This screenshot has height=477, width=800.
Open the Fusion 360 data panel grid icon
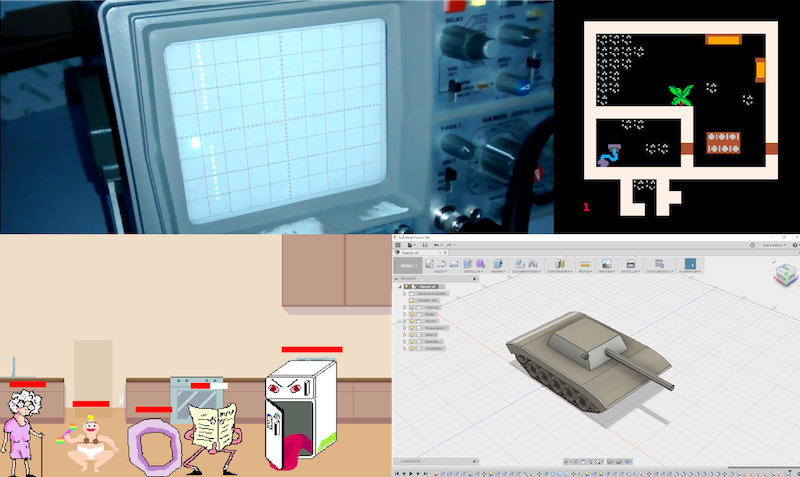398,245
